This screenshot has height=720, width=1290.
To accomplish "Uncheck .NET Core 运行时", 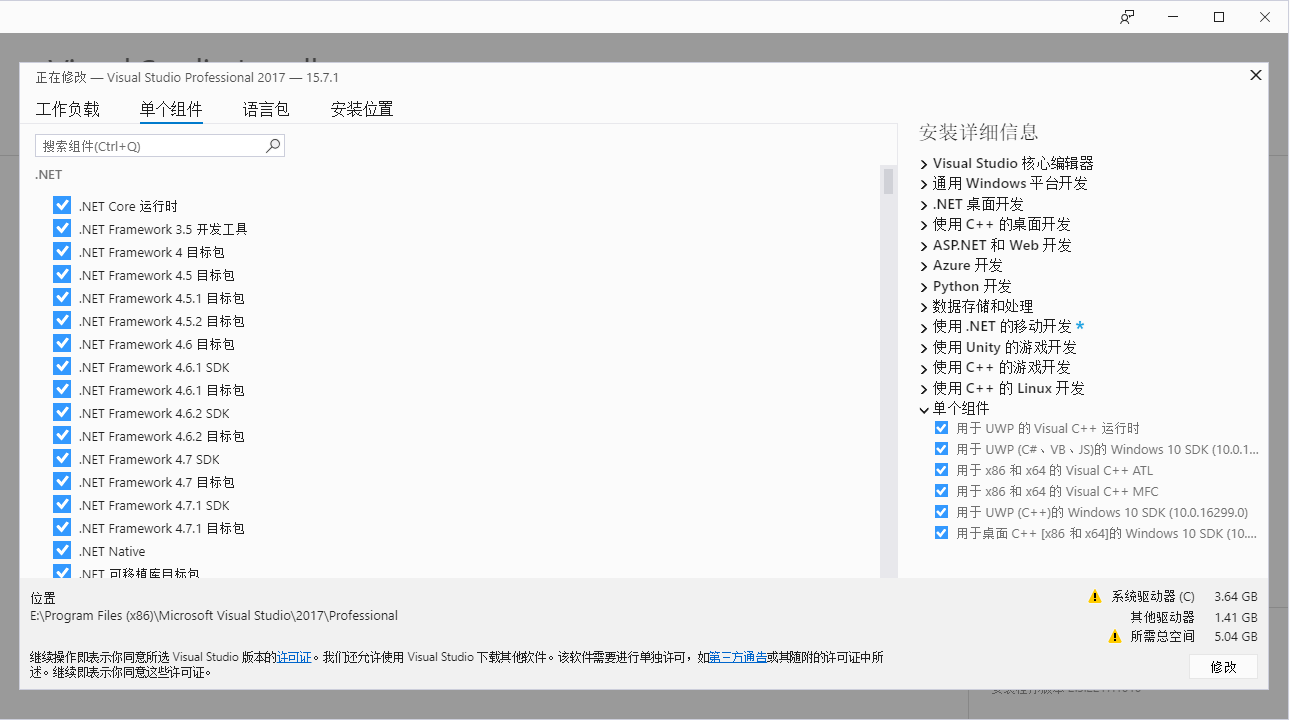I will [62, 205].
